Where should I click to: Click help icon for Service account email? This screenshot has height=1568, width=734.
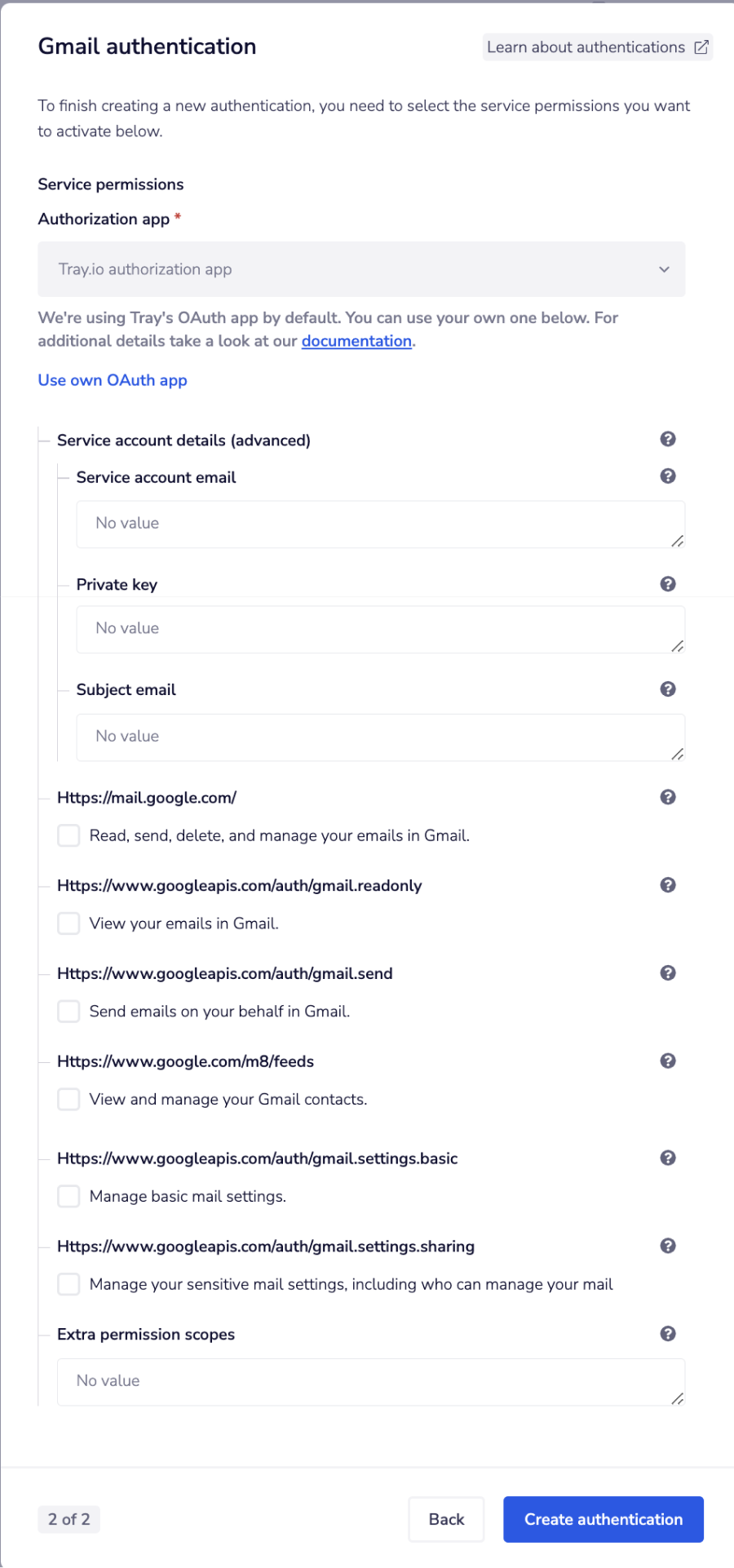pos(668,476)
